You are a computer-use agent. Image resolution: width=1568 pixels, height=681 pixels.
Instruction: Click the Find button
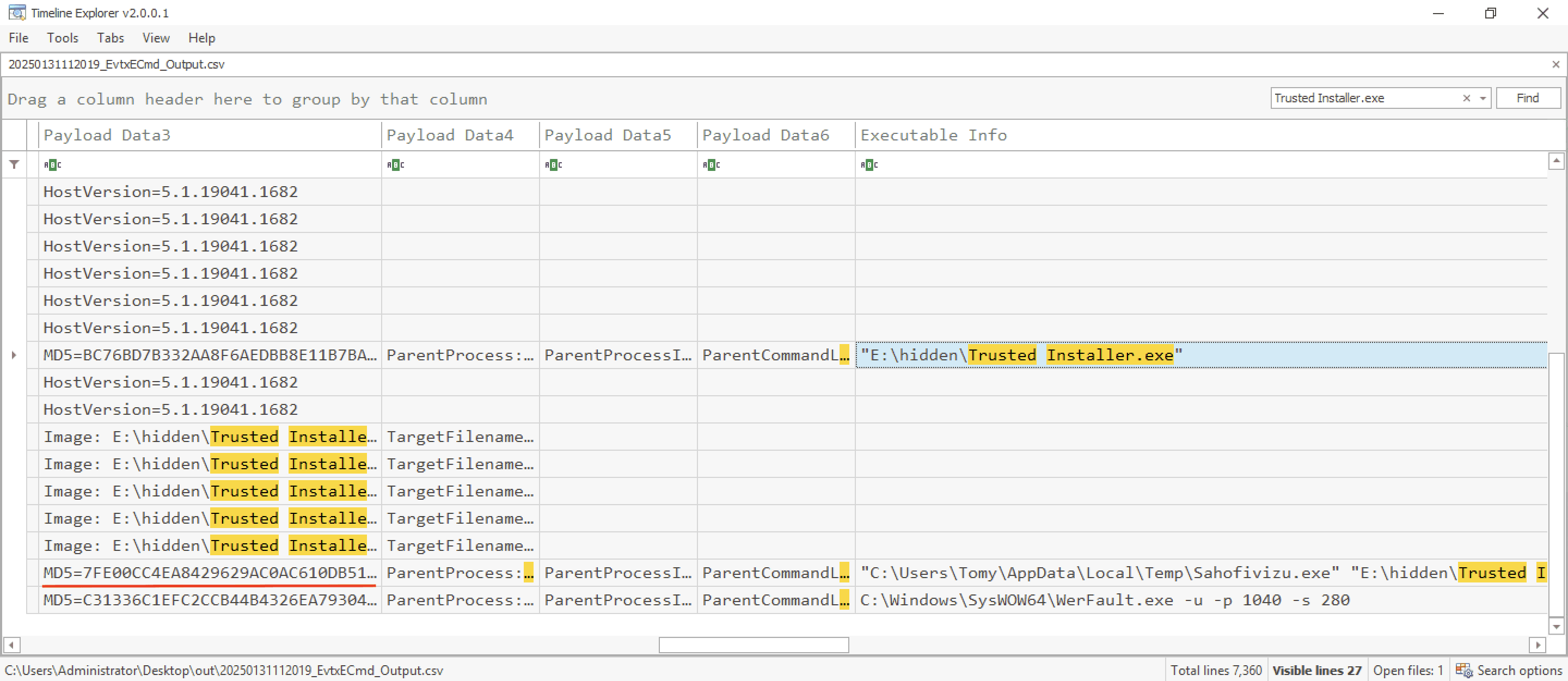tap(1527, 98)
